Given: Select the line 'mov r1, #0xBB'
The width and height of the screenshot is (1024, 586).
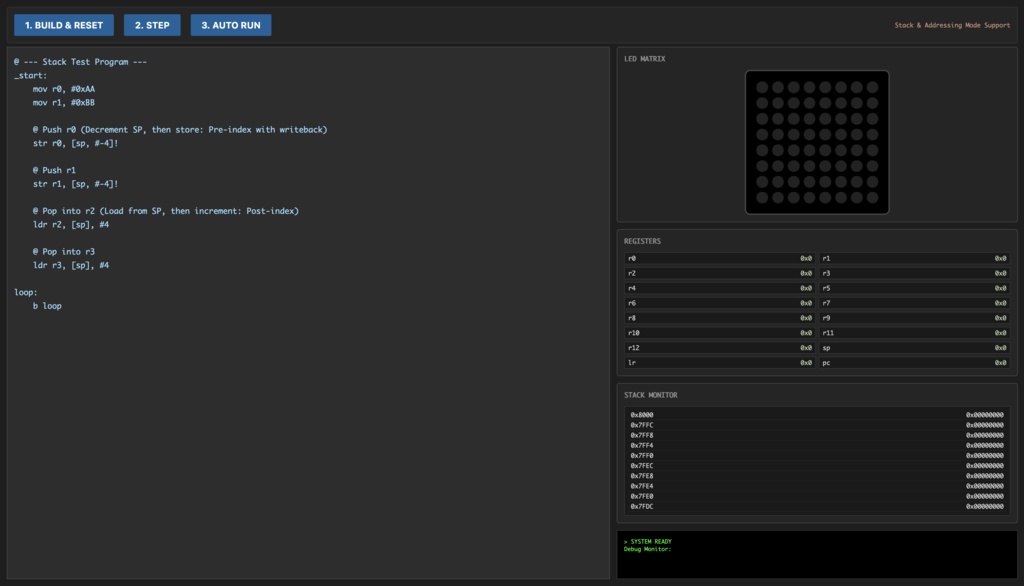Looking at the screenshot, I should point(64,103).
